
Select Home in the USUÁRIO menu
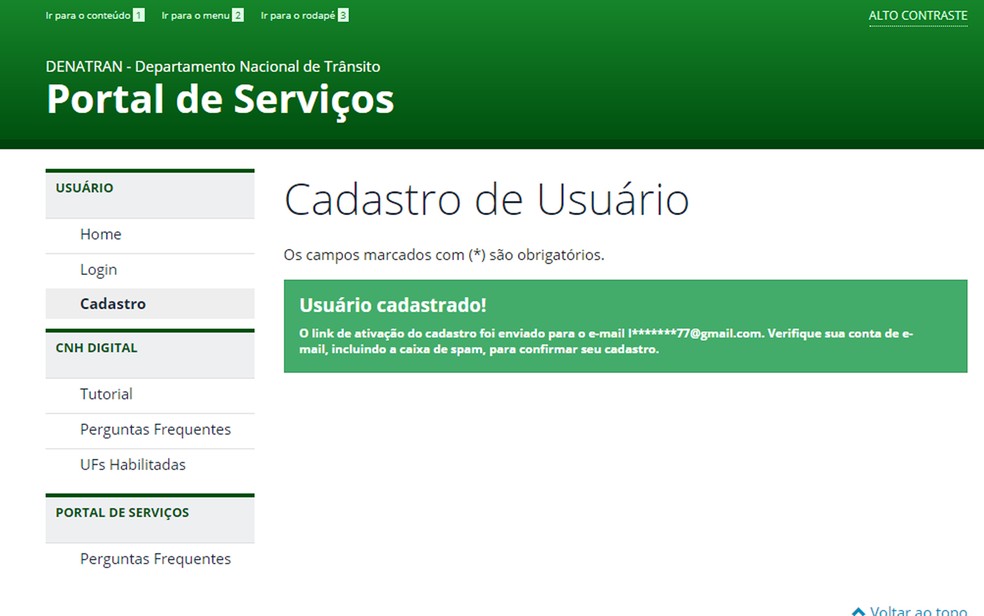coord(101,234)
